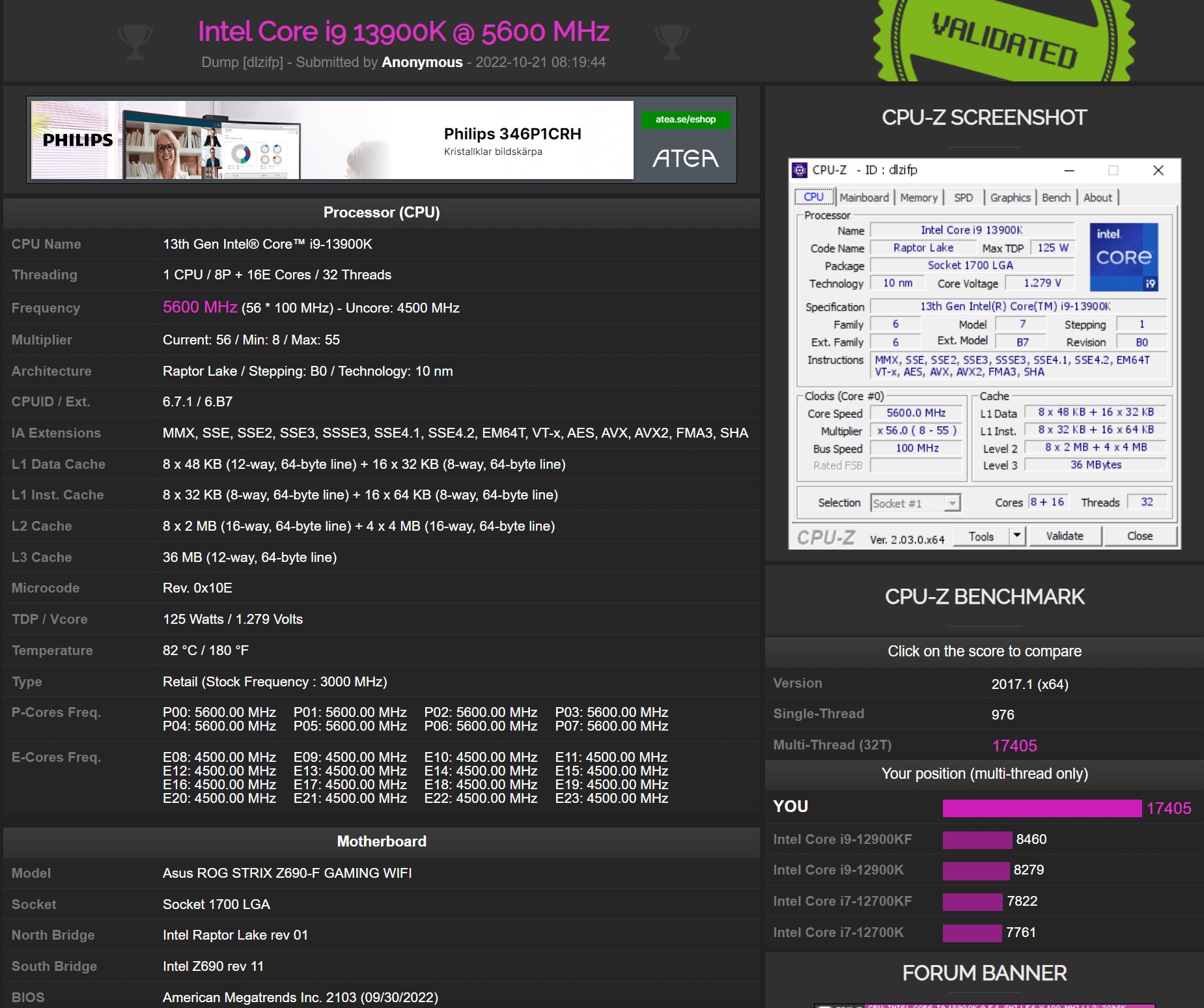Screen dimensions: 1204x1008
Task: Click the atea.se/eshop green button
Action: (x=686, y=119)
